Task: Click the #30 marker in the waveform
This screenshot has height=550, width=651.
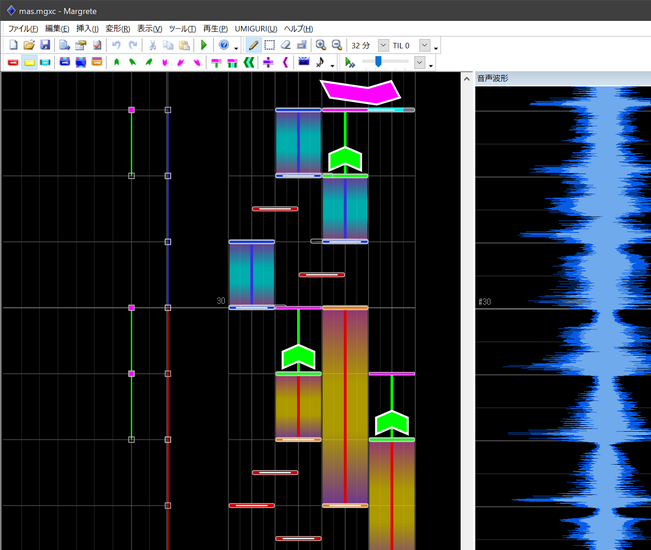Action: [485, 302]
